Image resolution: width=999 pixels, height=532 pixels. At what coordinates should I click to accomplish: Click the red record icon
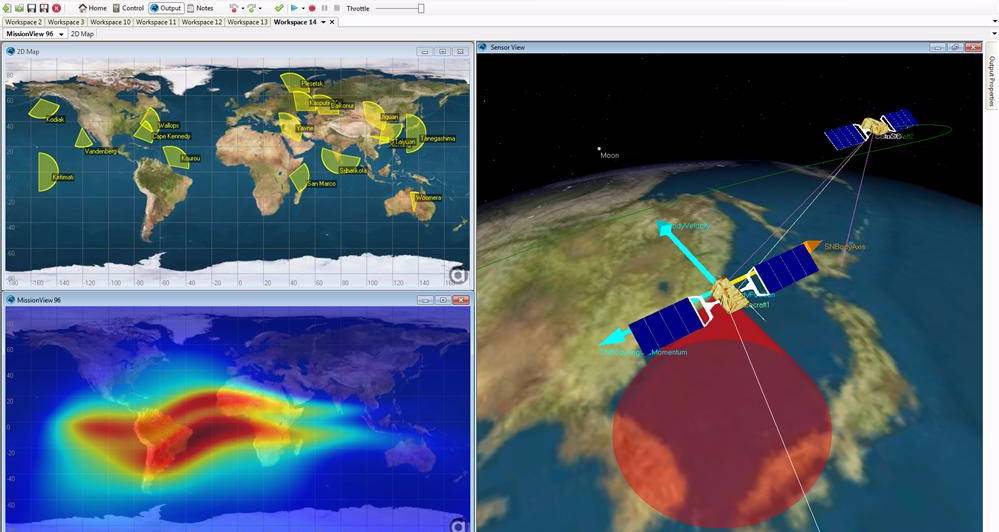312,8
